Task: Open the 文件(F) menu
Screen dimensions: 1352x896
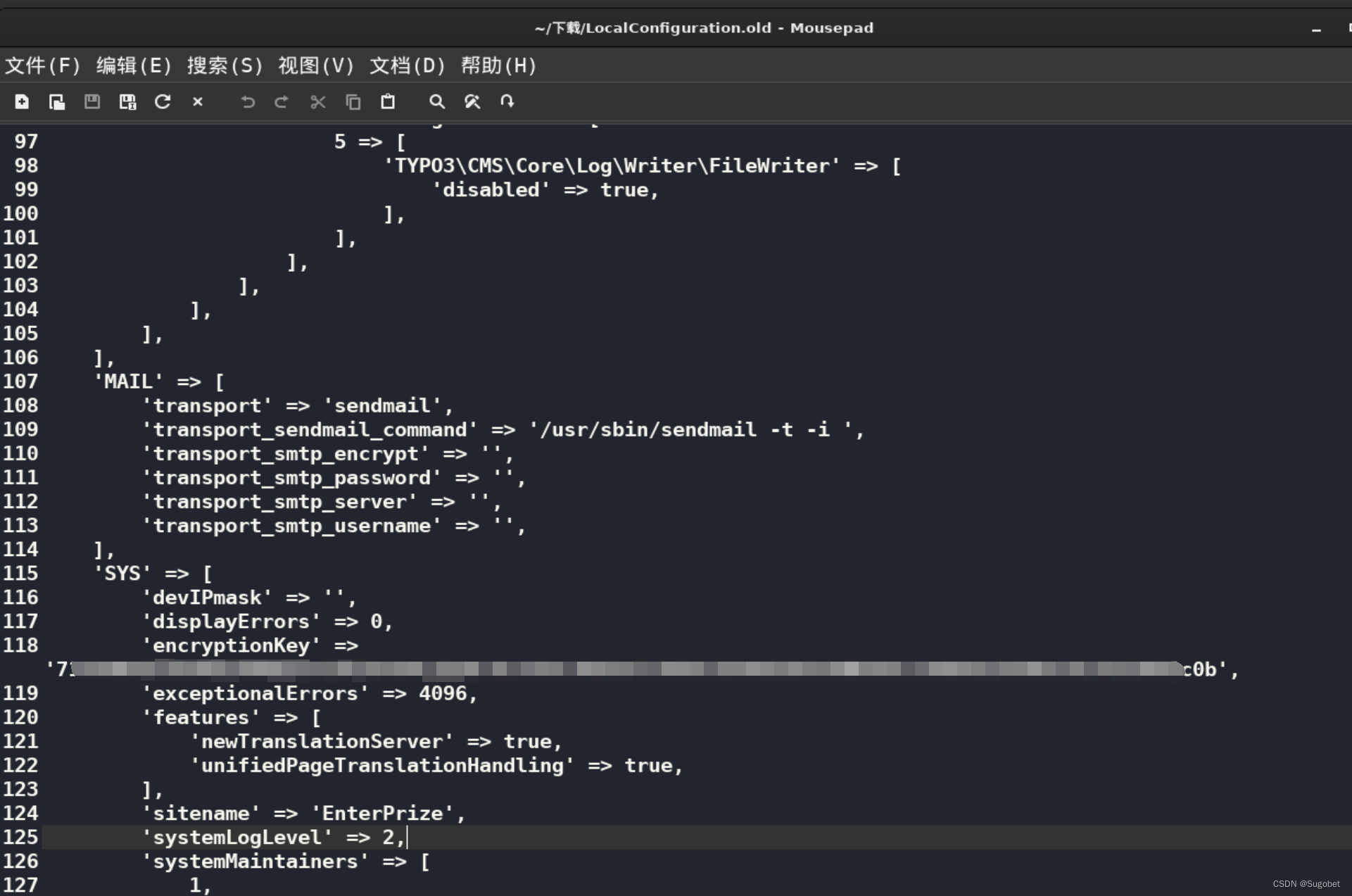Action: tap(43, 65)
